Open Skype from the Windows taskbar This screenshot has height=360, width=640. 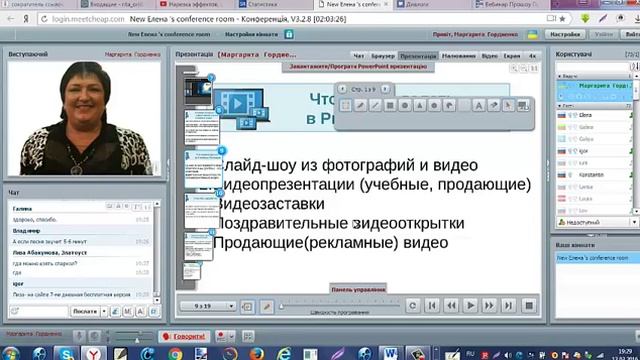(66, 353)
